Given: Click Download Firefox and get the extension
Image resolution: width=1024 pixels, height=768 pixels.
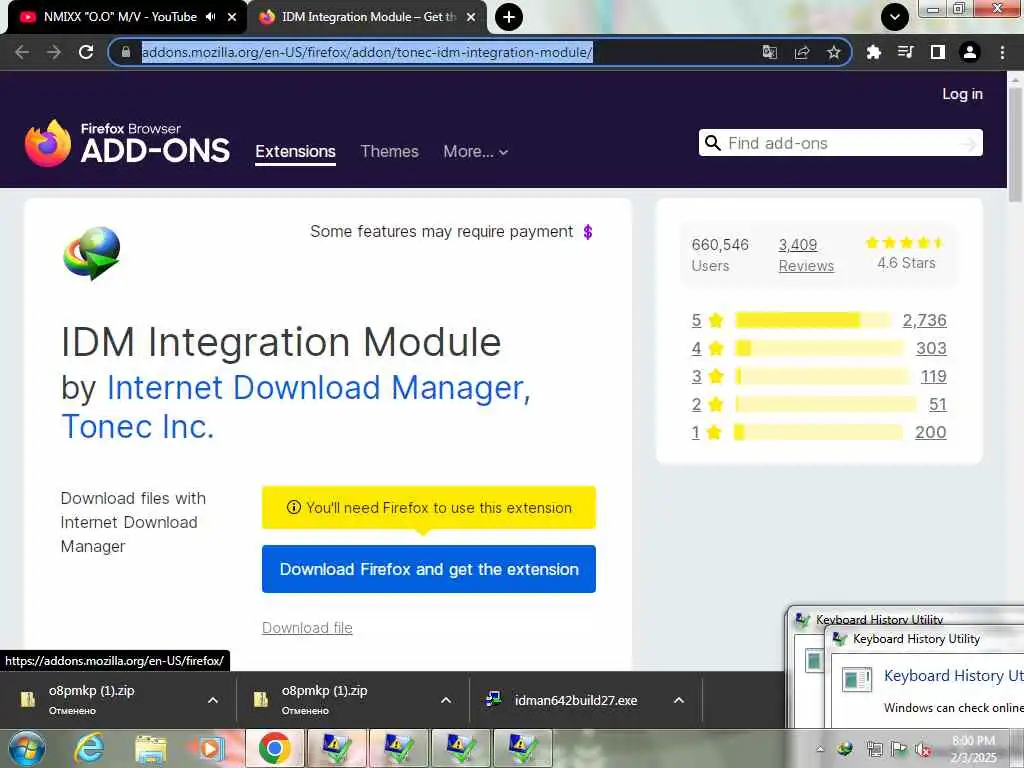Looking at the screenshot, I should pos(428,569).
